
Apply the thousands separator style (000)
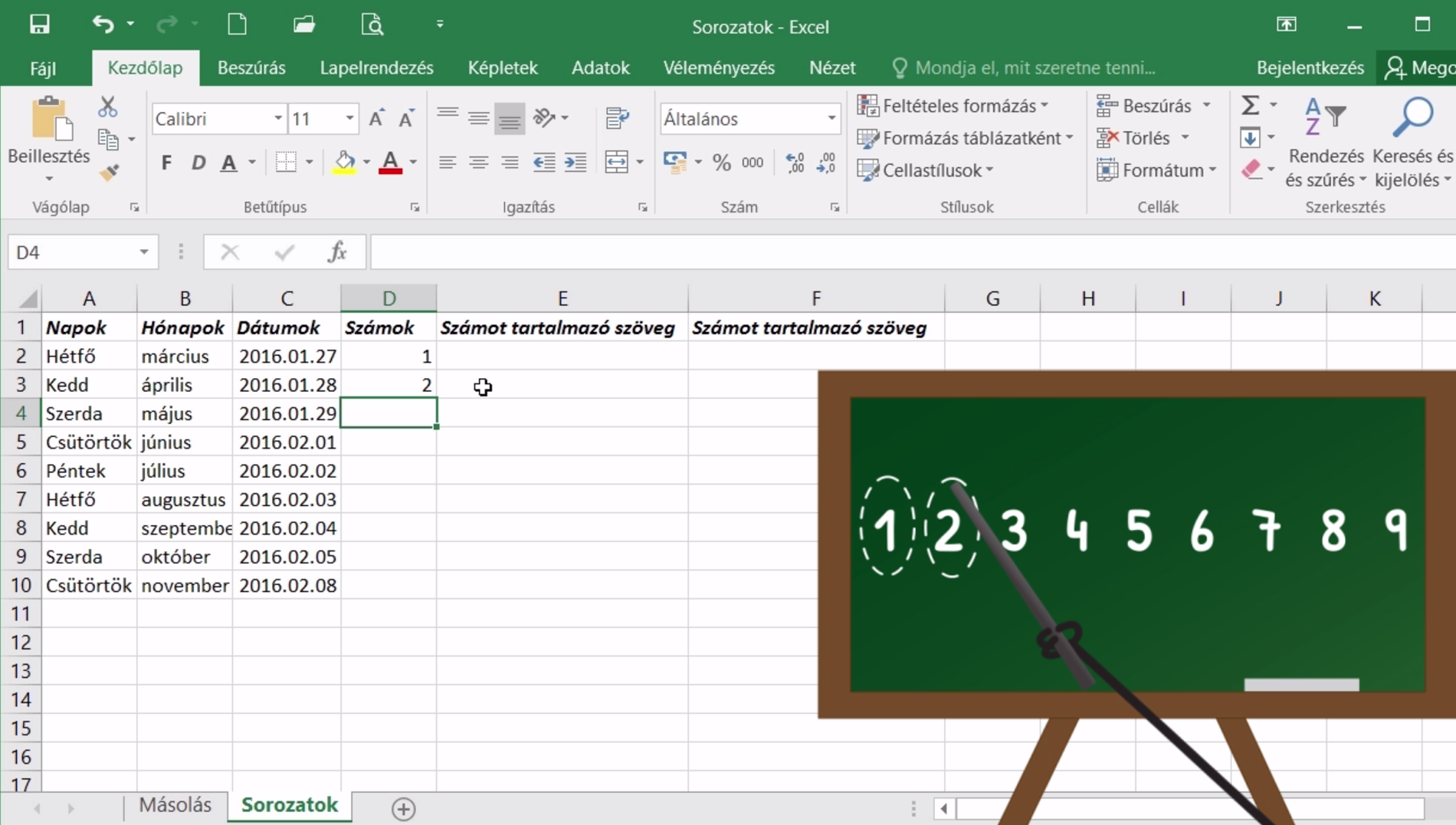coord(753,163)
